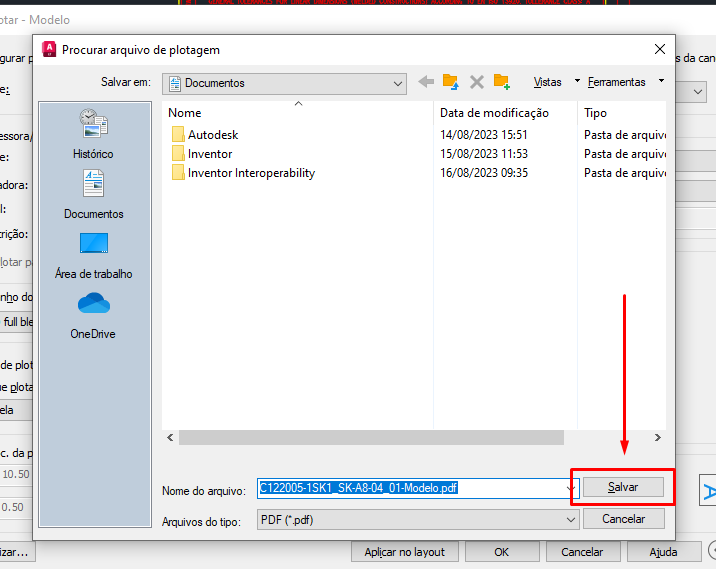Click Cancelar in the file dialog
716x569 pixels.
[x=623, y=519]
